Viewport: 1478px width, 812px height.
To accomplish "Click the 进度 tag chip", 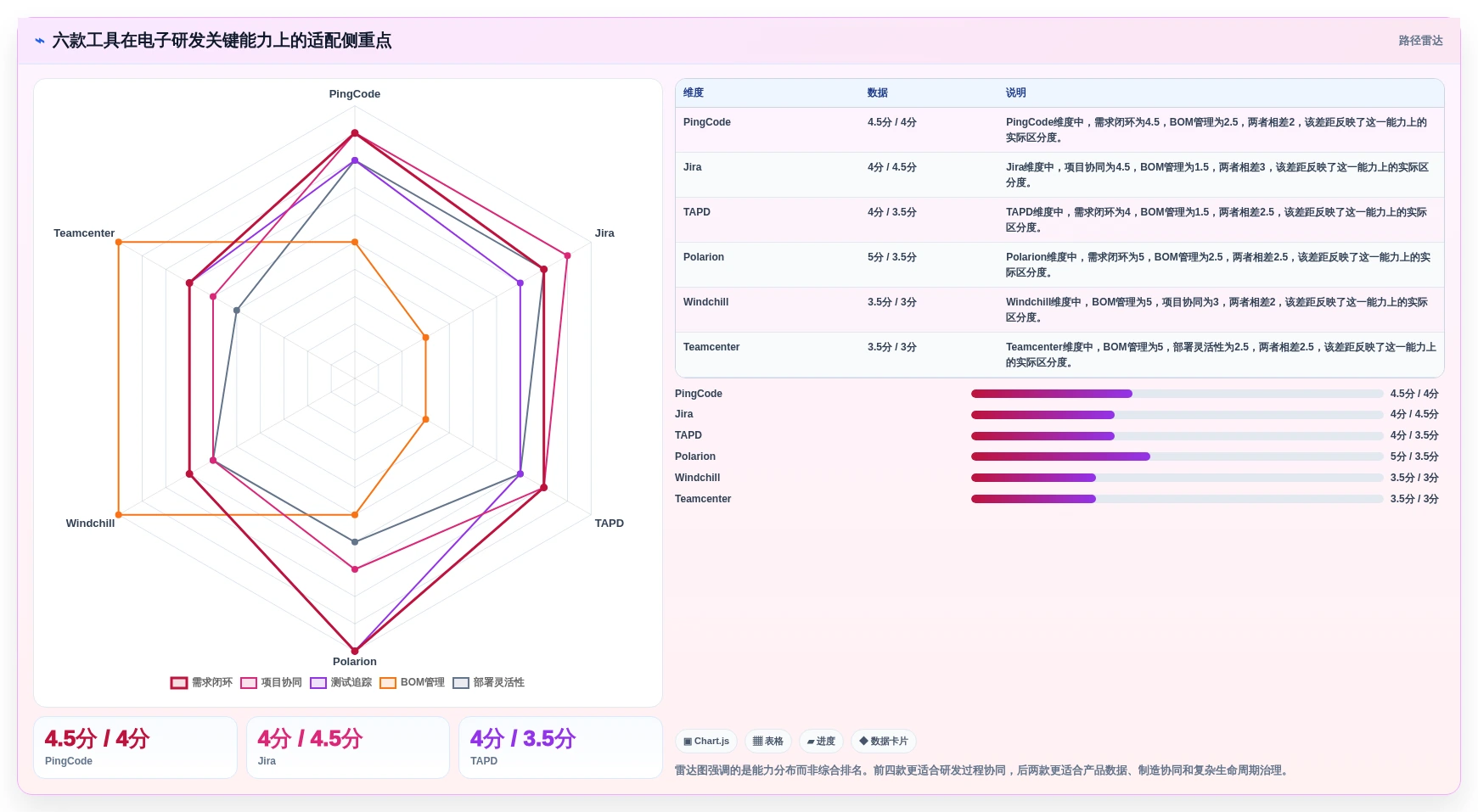I will coord(821,742).
